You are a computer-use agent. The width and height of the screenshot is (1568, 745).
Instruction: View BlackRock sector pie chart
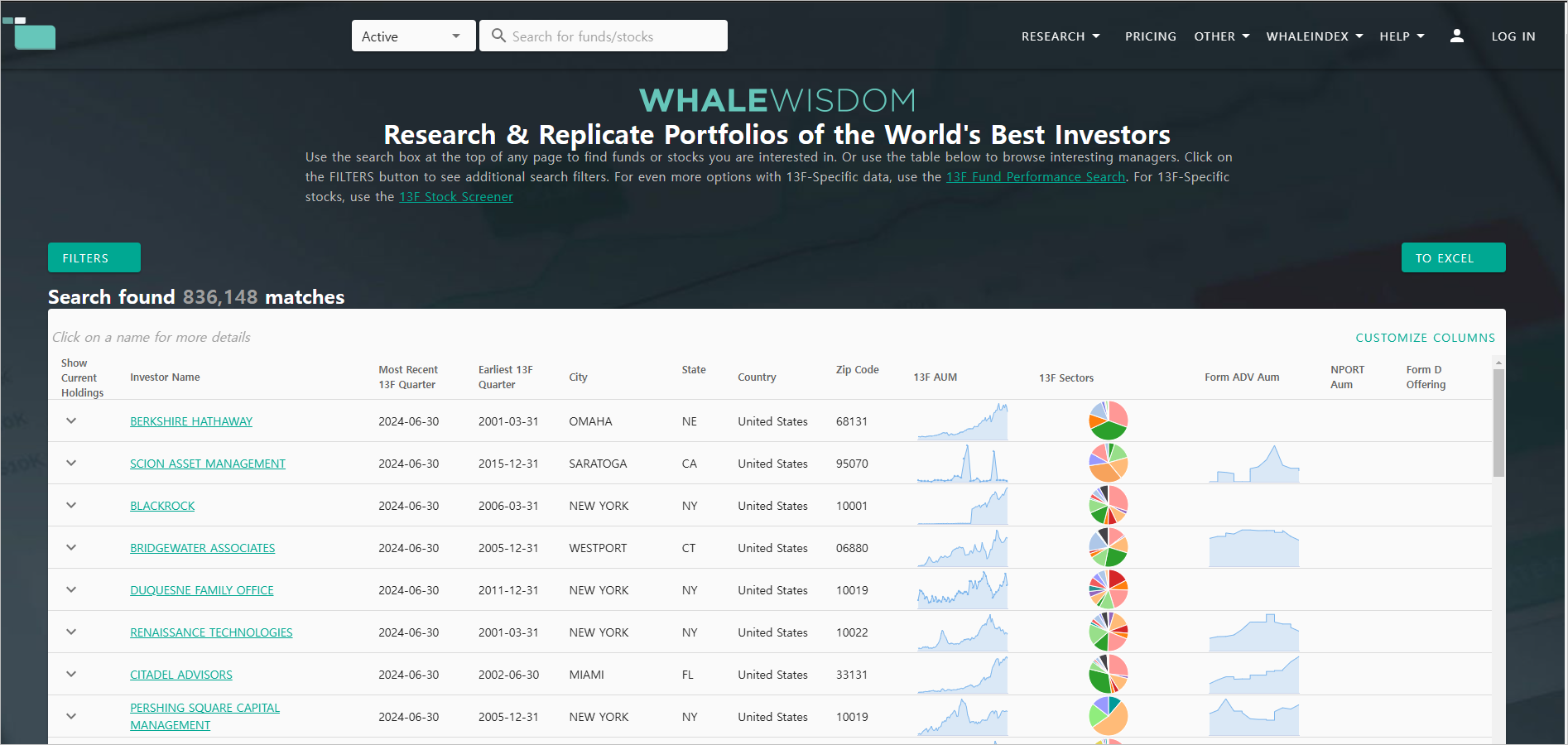(1108, 505)
